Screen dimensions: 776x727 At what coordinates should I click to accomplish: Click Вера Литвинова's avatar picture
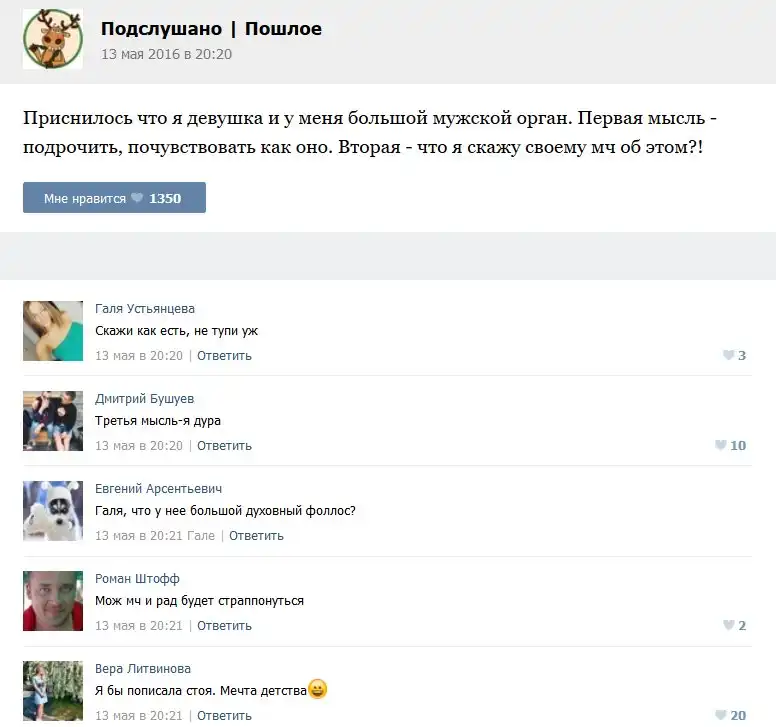(53, 691)
